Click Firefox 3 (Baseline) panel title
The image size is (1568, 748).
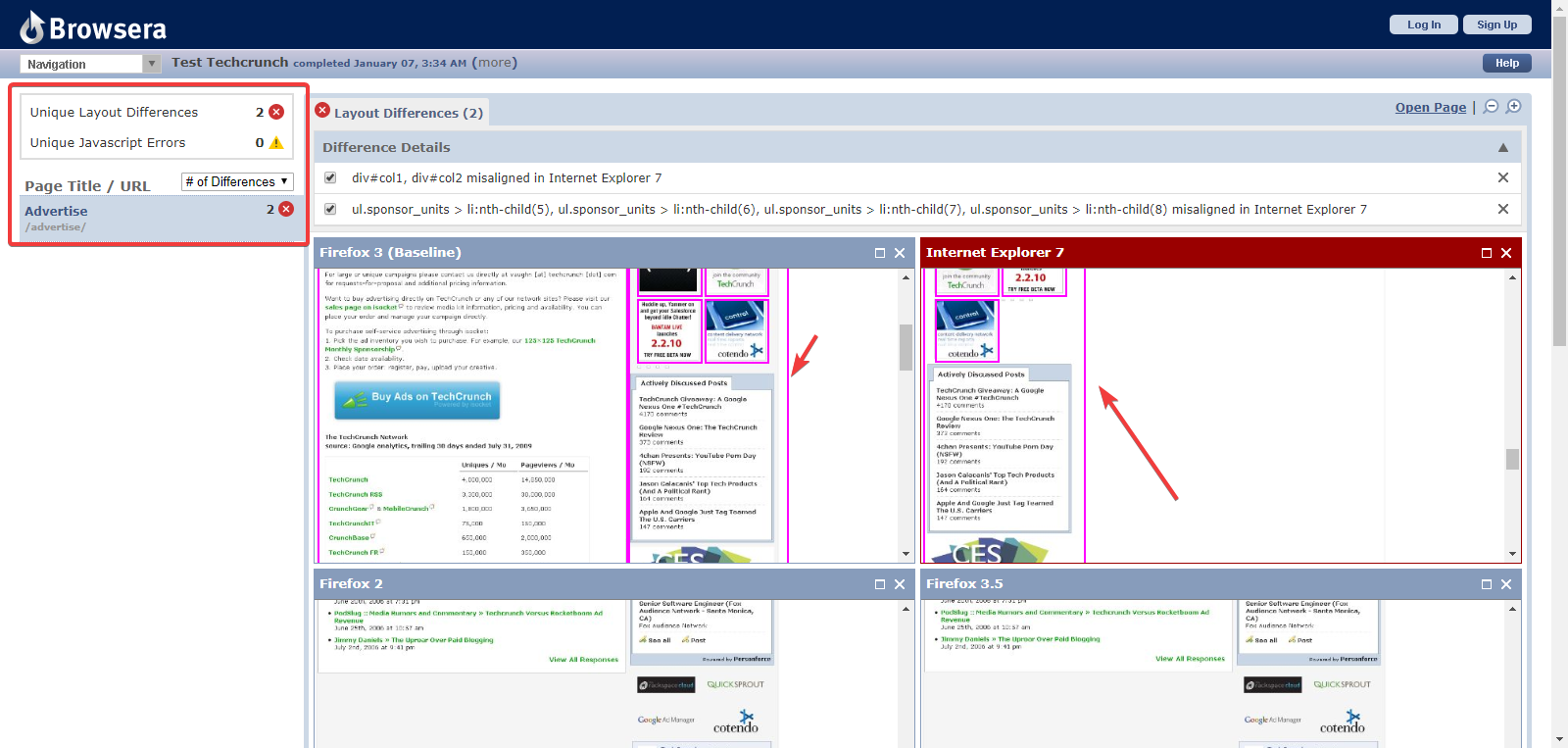pyautogui.click(x=390, y=253)
